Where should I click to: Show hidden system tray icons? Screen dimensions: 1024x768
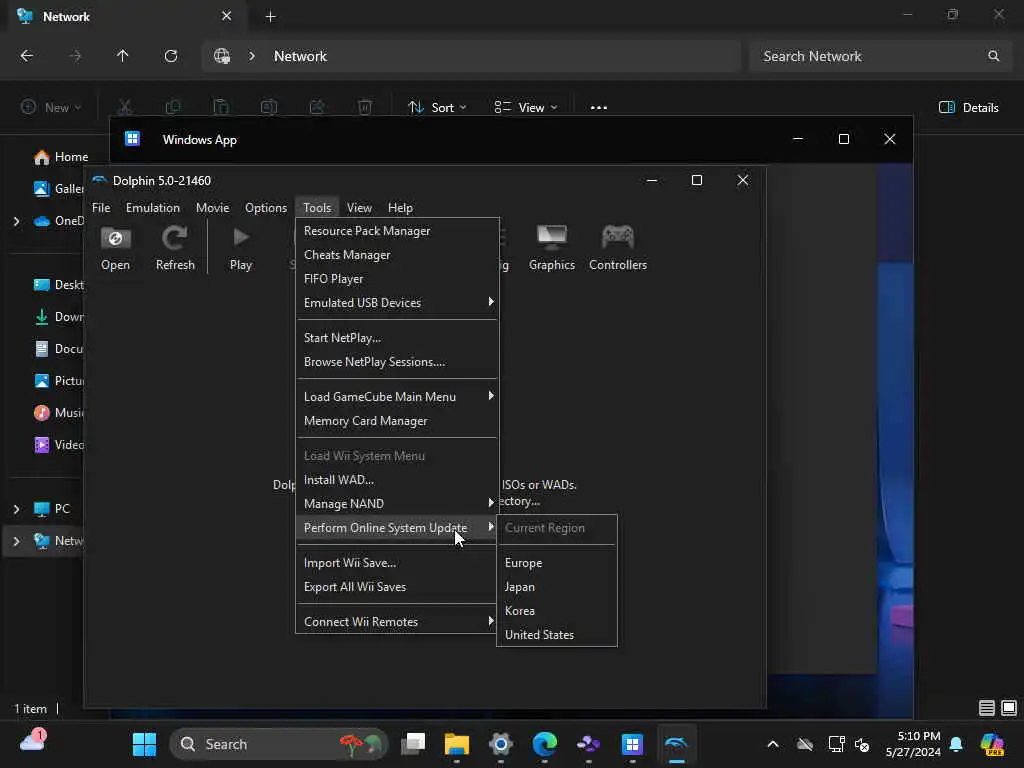(773, 744)
